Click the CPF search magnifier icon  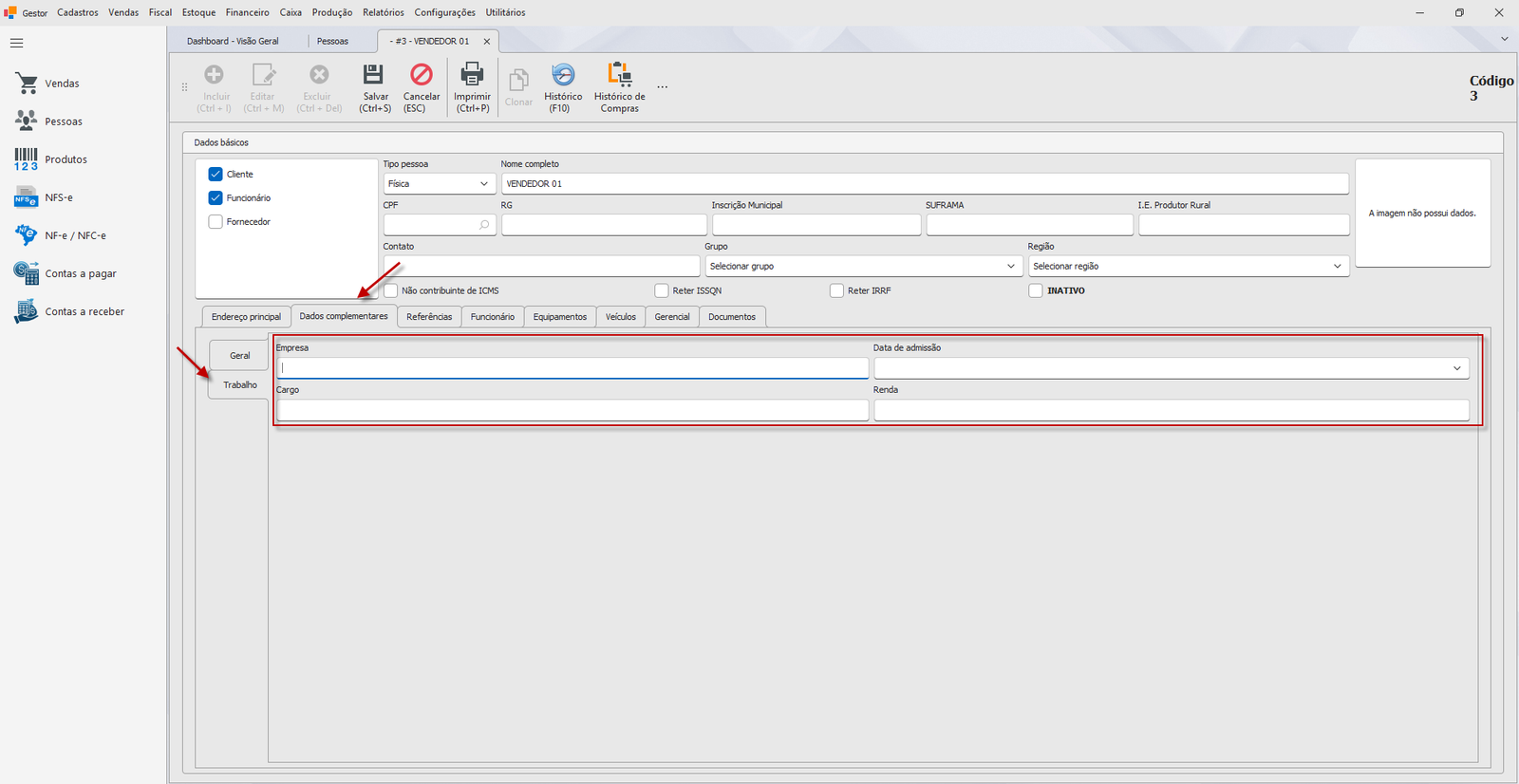(484, 225)
